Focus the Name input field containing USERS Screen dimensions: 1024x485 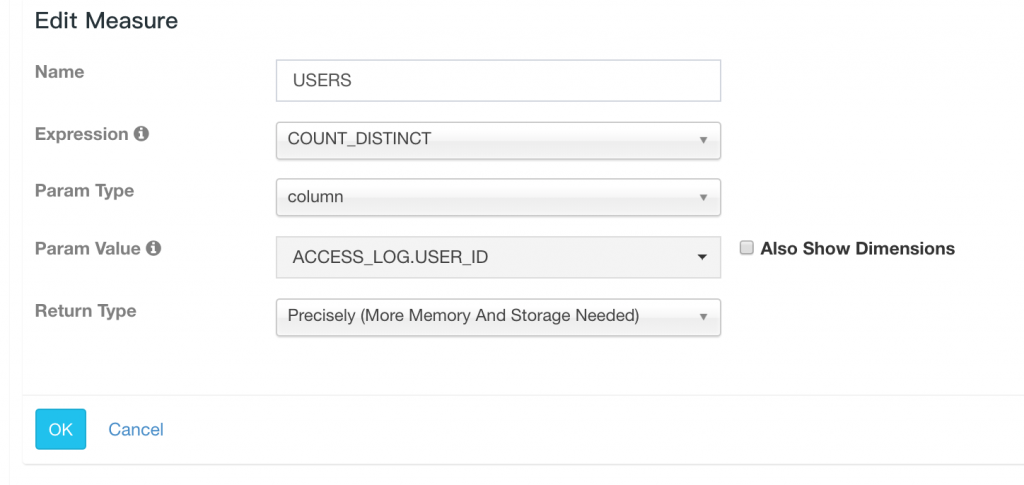coord(498,80)
